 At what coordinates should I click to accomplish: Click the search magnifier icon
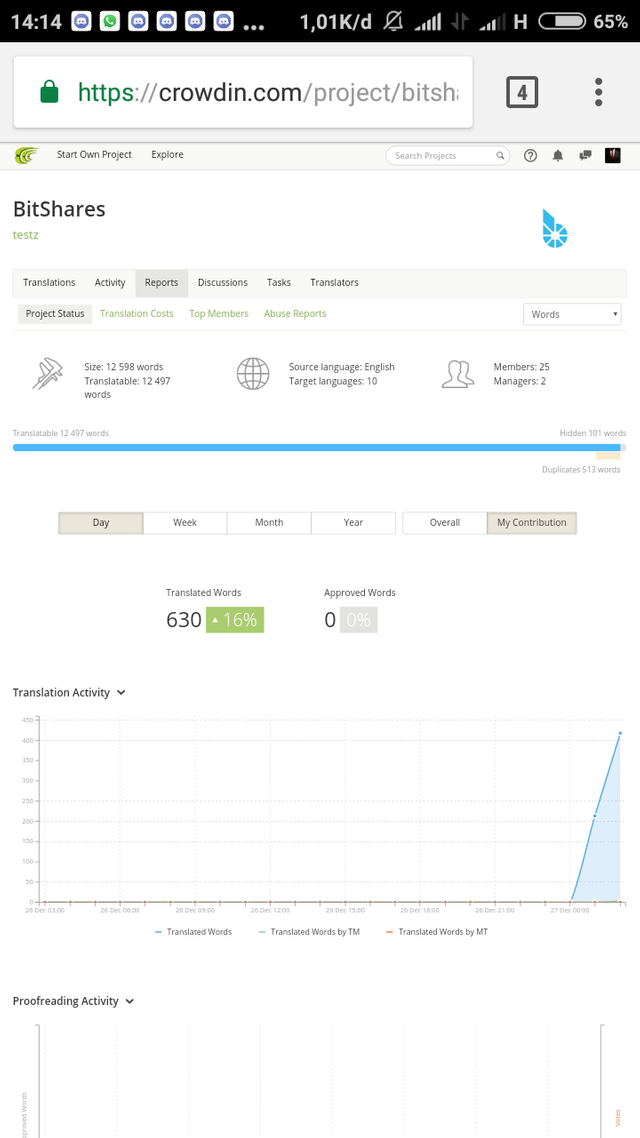point(500,155)
